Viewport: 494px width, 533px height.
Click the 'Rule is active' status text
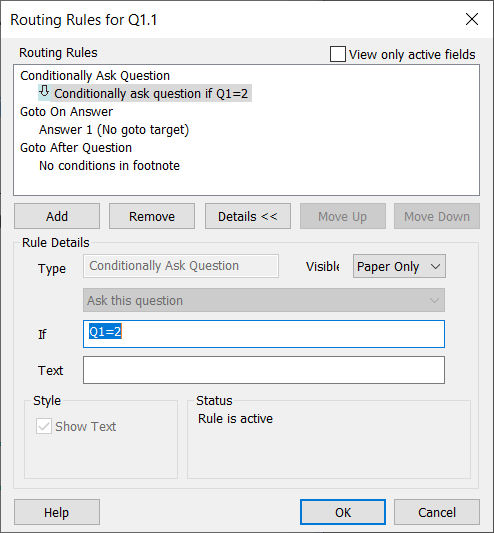pos(235,418)
